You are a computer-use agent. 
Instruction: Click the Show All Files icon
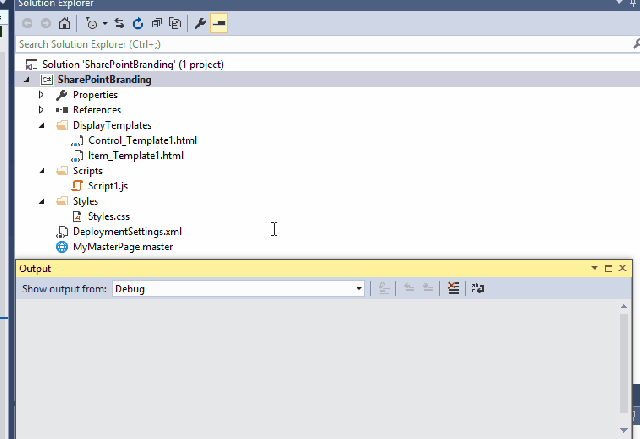tap(175, 23)
